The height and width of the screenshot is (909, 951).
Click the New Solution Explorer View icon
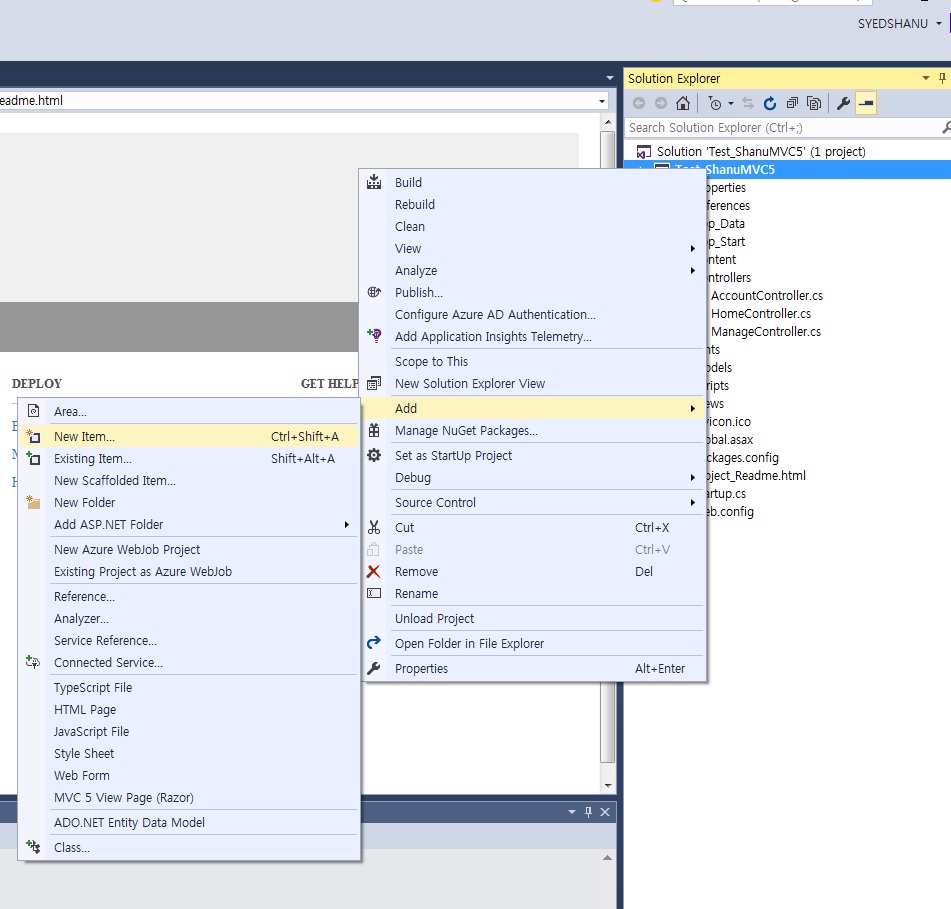[x=374, y=383]
